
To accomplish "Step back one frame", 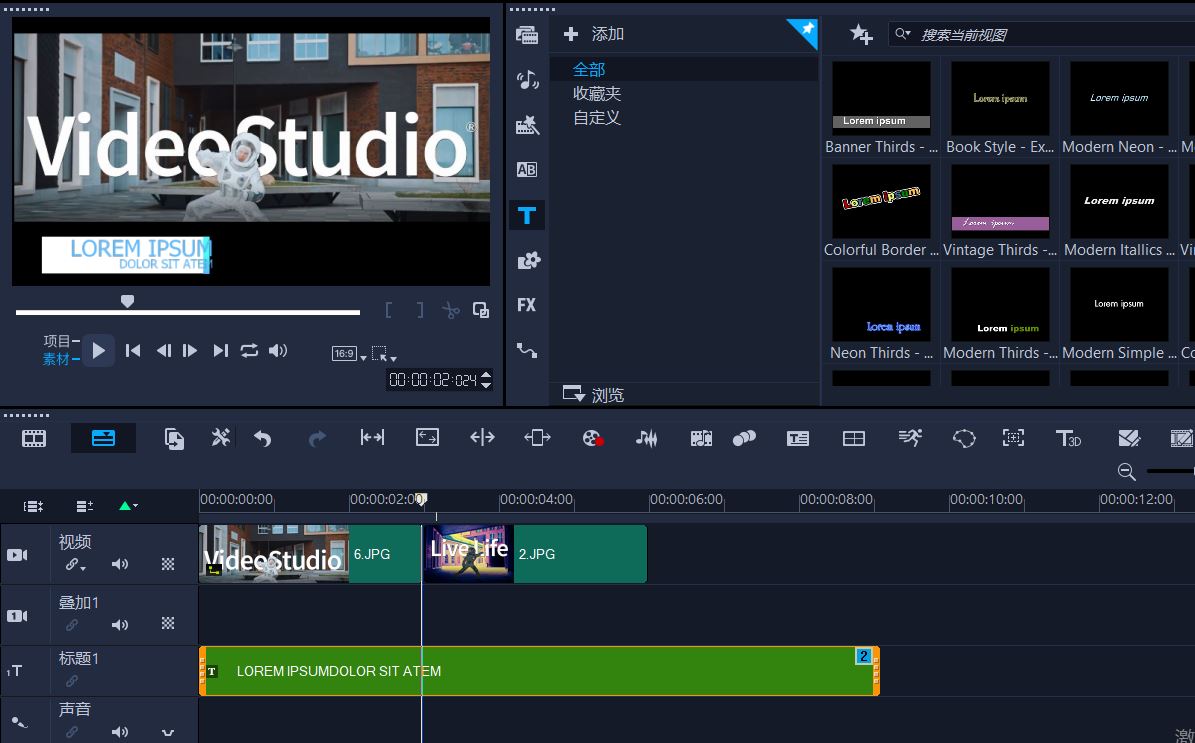I will tap(163, 351).
